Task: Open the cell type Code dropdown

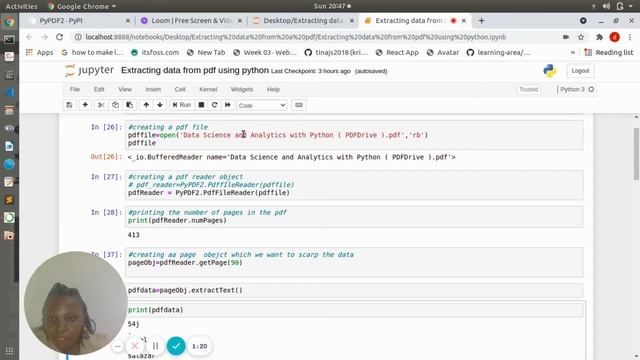Action: (x=261, y=105)
